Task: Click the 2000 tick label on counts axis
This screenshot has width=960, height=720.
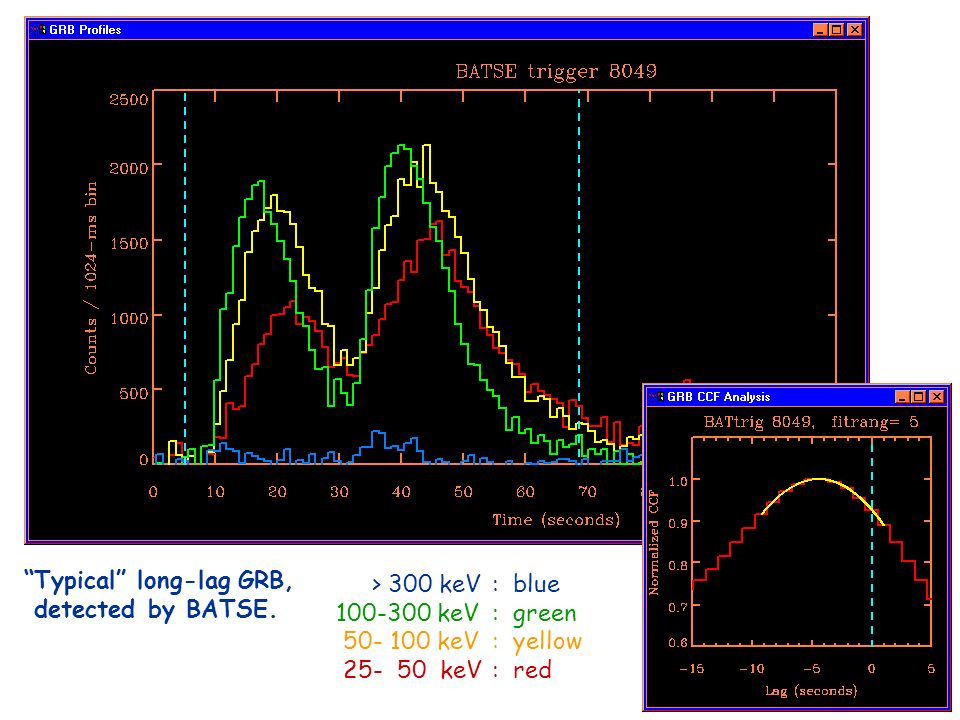Action: [x=129, y=168]
